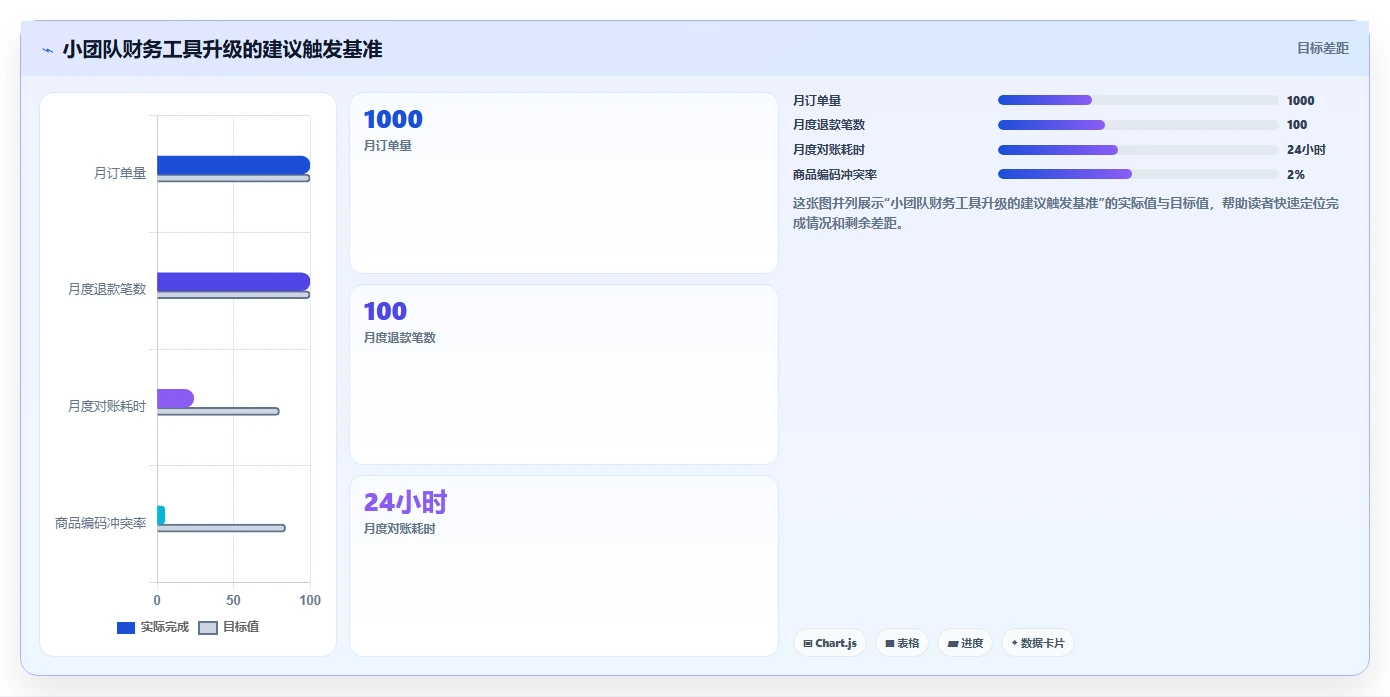Click the 月订单量 label on chart axis
Screen dimensions: 1390x697
[x=120, y=173]
